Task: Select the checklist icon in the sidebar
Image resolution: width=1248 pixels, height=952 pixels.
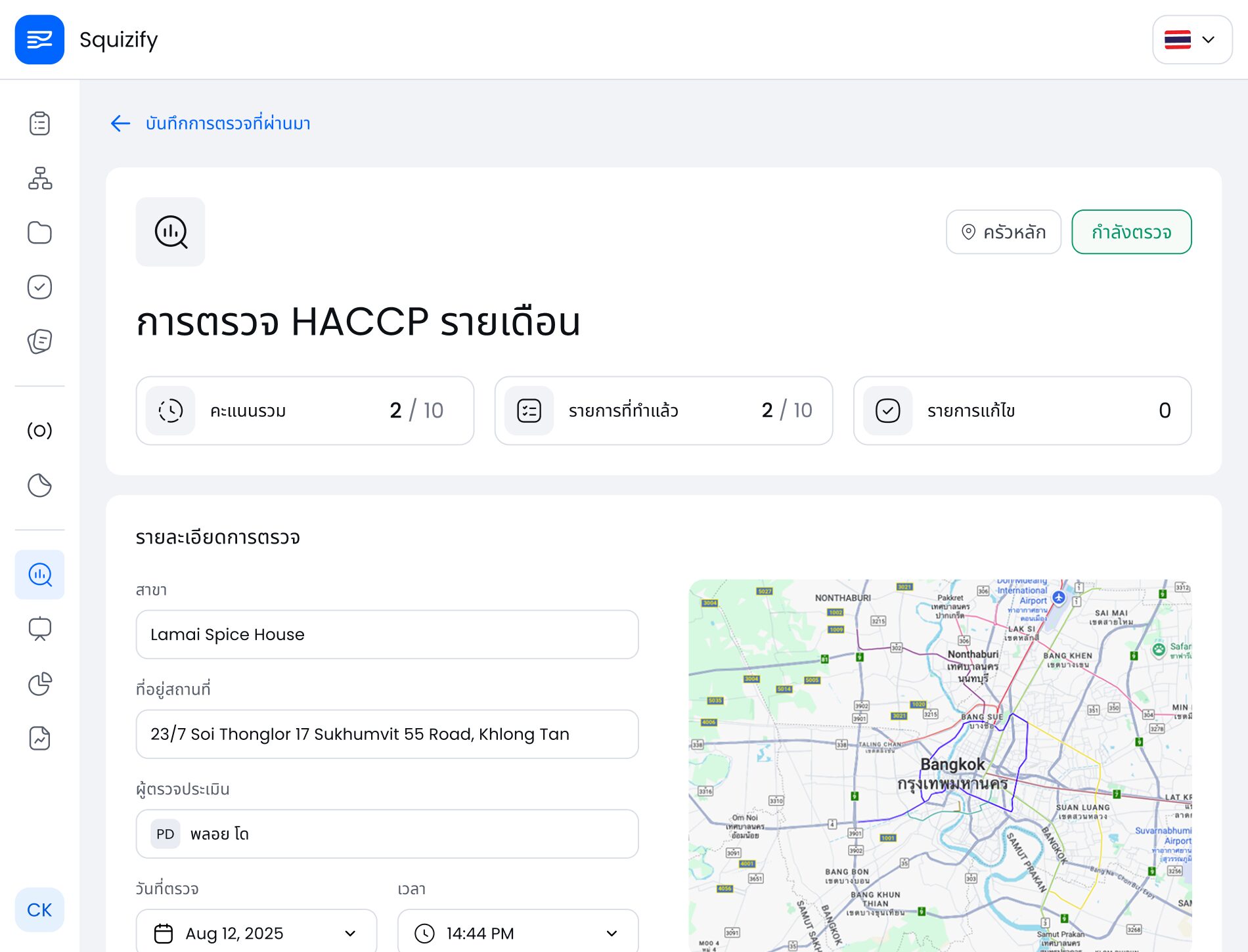Action: click(39, 123)
